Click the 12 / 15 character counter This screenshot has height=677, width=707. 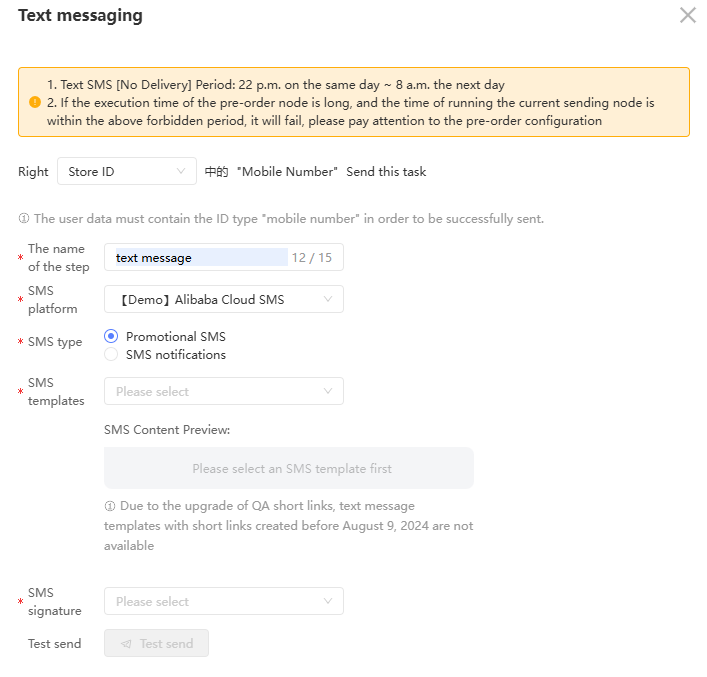311,257
